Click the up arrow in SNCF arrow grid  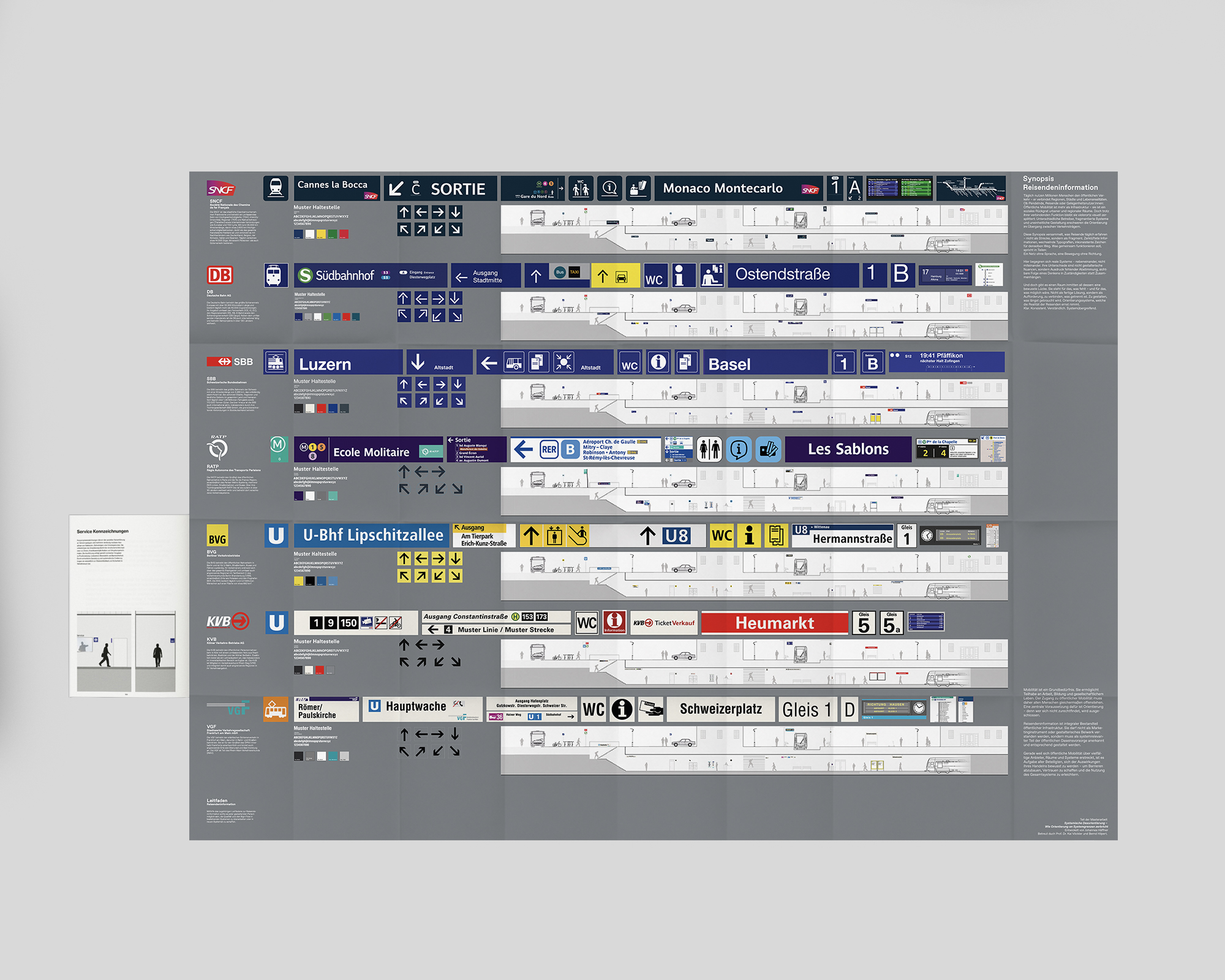pos(404,212)
